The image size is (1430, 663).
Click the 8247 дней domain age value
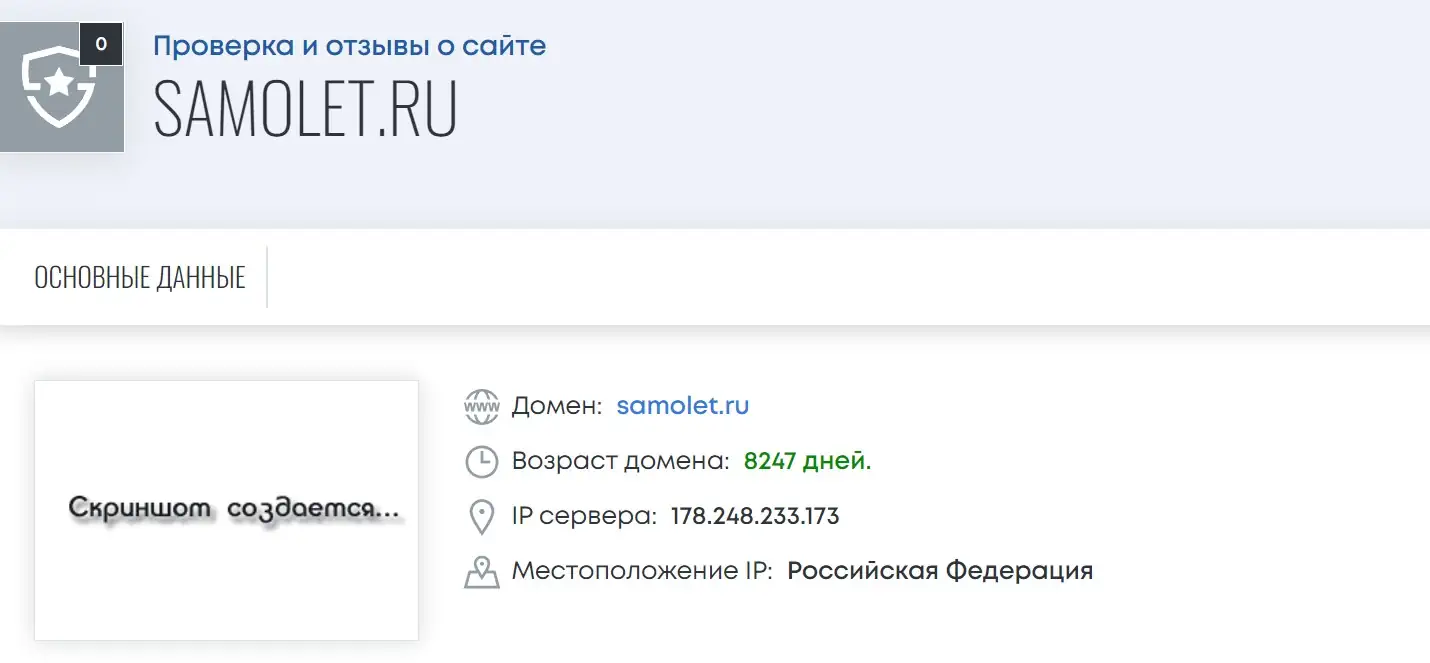click(x=808, y=462)
